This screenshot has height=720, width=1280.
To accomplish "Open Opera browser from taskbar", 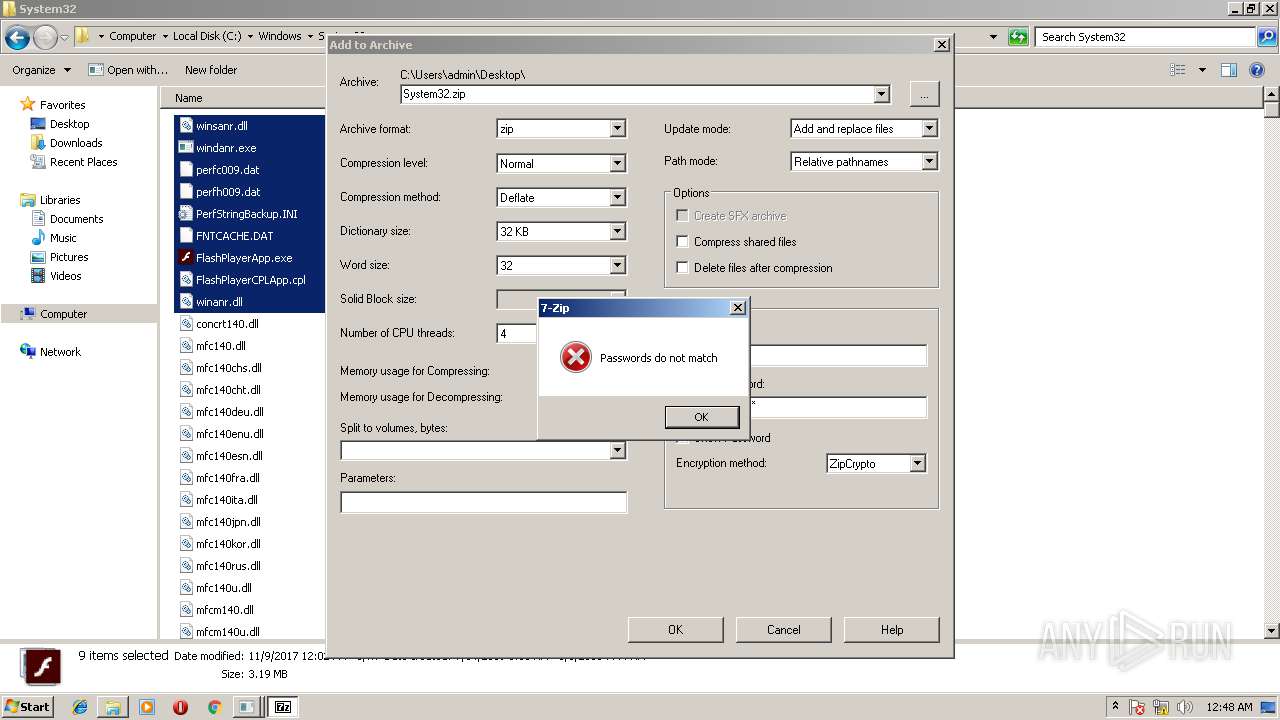I will pyautogui.click(x=180, y=707).
